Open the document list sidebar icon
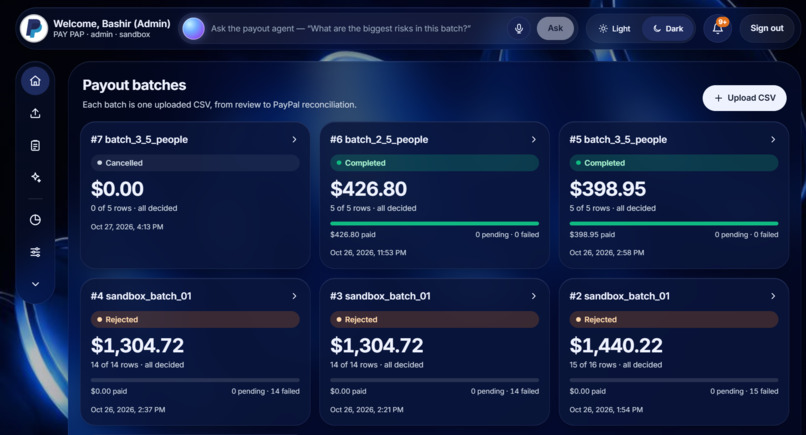This screenshot has height=435, width=806. click(35, 146)
